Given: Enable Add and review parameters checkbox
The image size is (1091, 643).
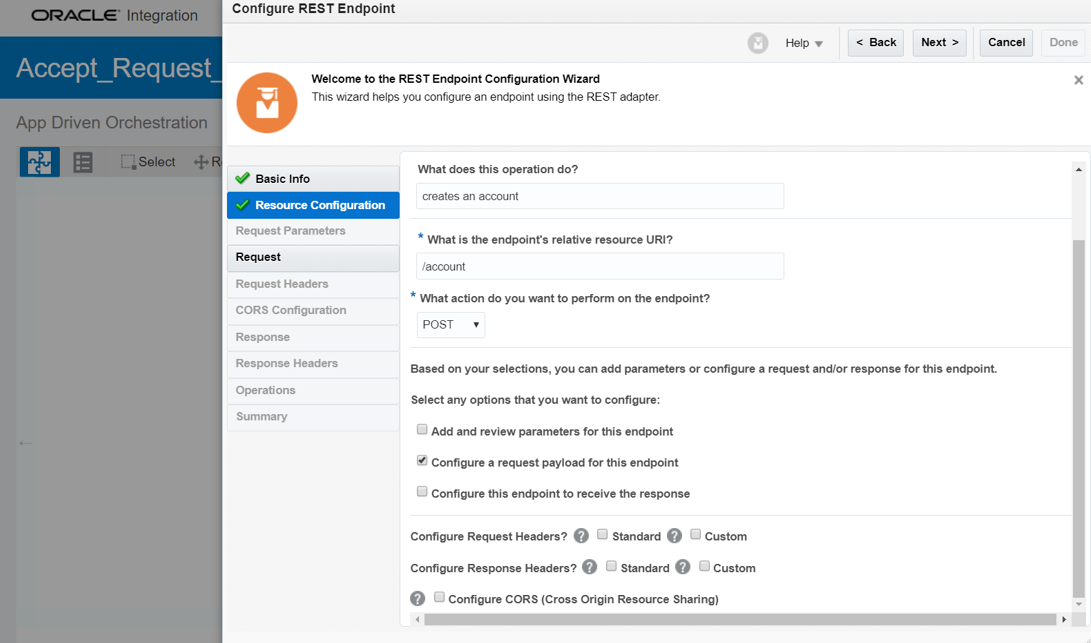Looking at the screenshot, I should (422, 430).
